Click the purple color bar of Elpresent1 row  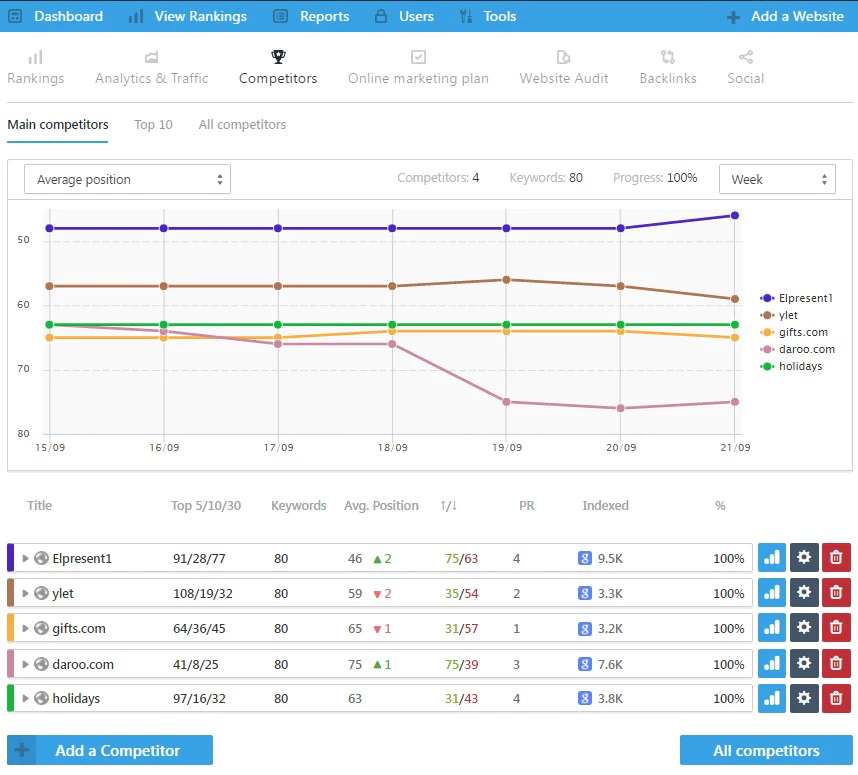coord(10,558)
